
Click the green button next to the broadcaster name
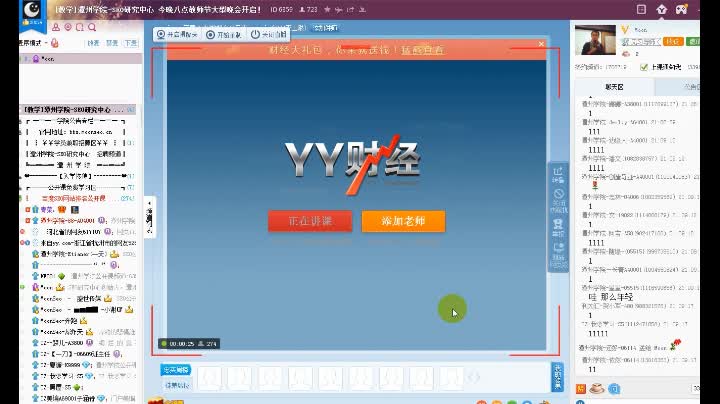tap(692, 41)
